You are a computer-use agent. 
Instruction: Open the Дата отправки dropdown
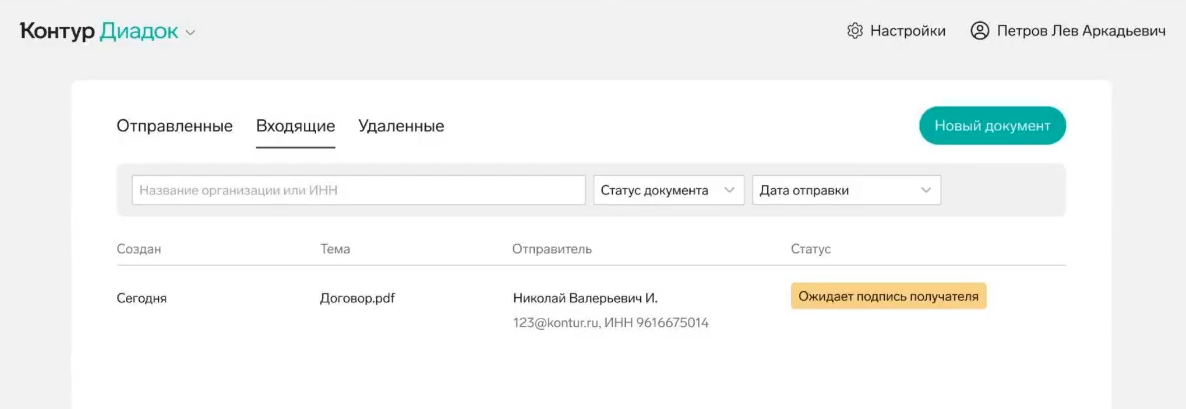pos(846,191)
